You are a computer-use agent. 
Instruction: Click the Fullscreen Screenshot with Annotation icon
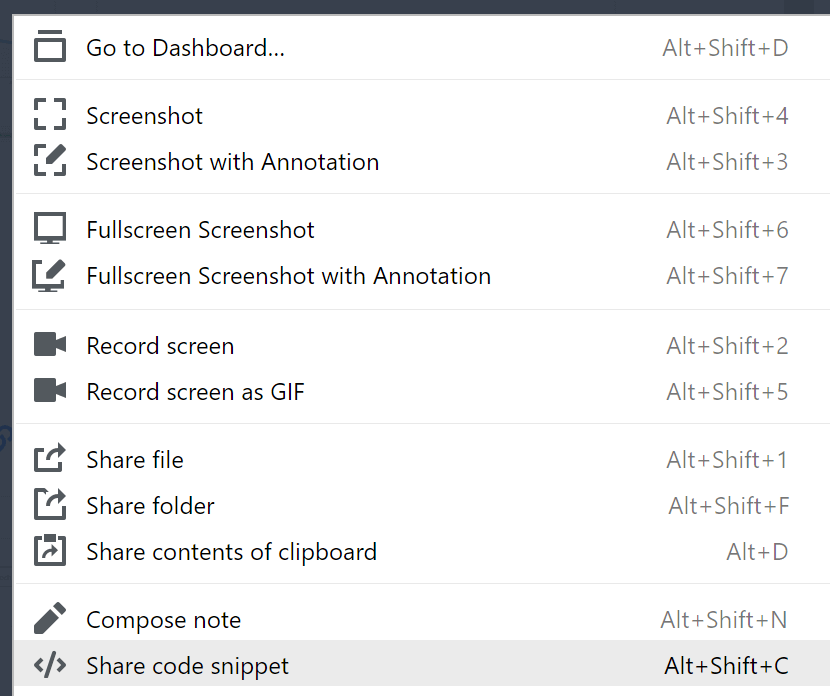[x=49, y=275]
